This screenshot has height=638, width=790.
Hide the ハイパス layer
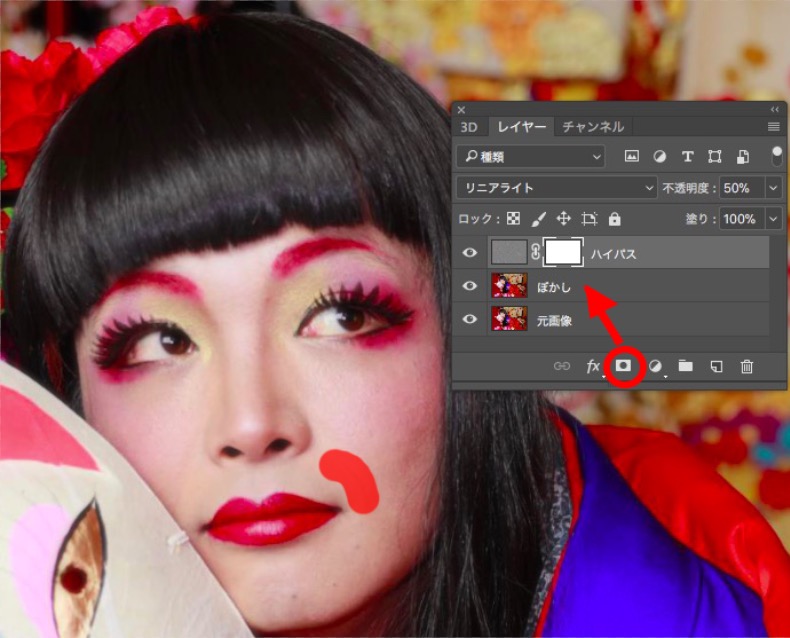point(470,252)
